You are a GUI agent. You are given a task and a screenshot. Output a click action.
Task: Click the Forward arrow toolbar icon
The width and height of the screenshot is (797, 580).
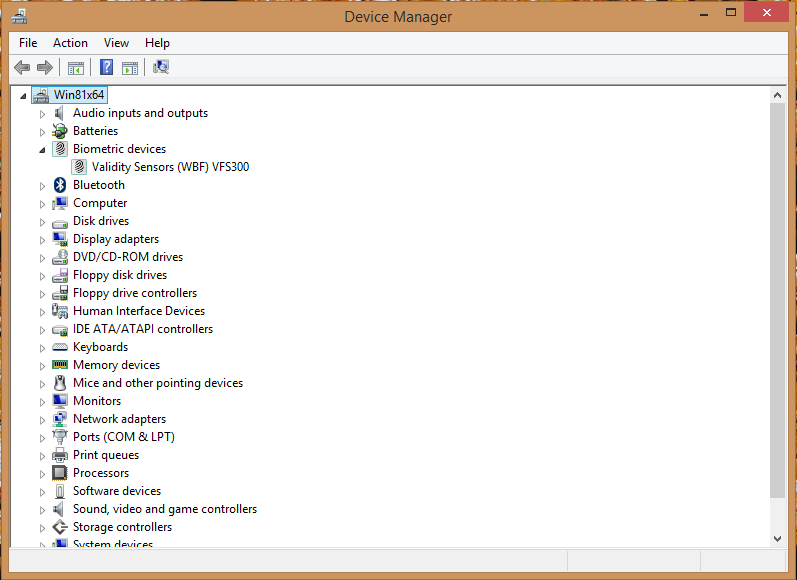(x=45, y=67)
